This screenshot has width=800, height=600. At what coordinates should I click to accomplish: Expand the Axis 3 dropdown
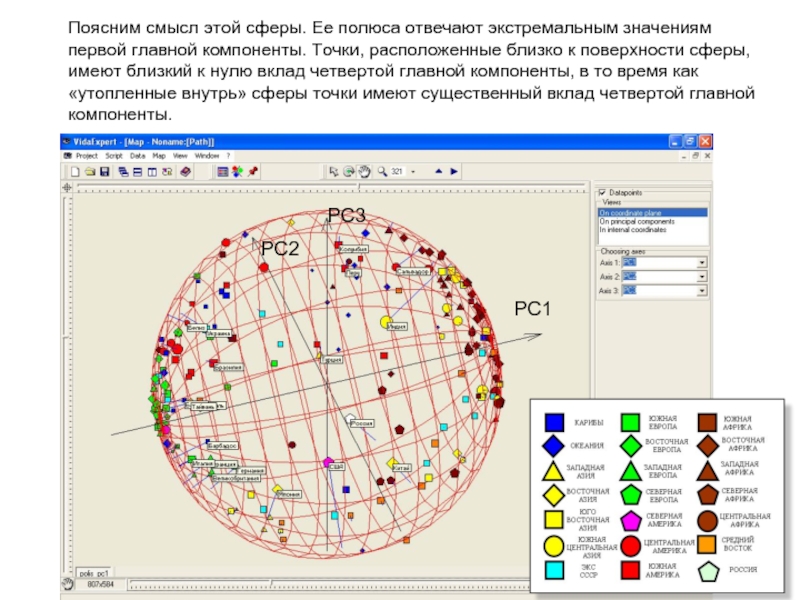(x=702, y=290)
